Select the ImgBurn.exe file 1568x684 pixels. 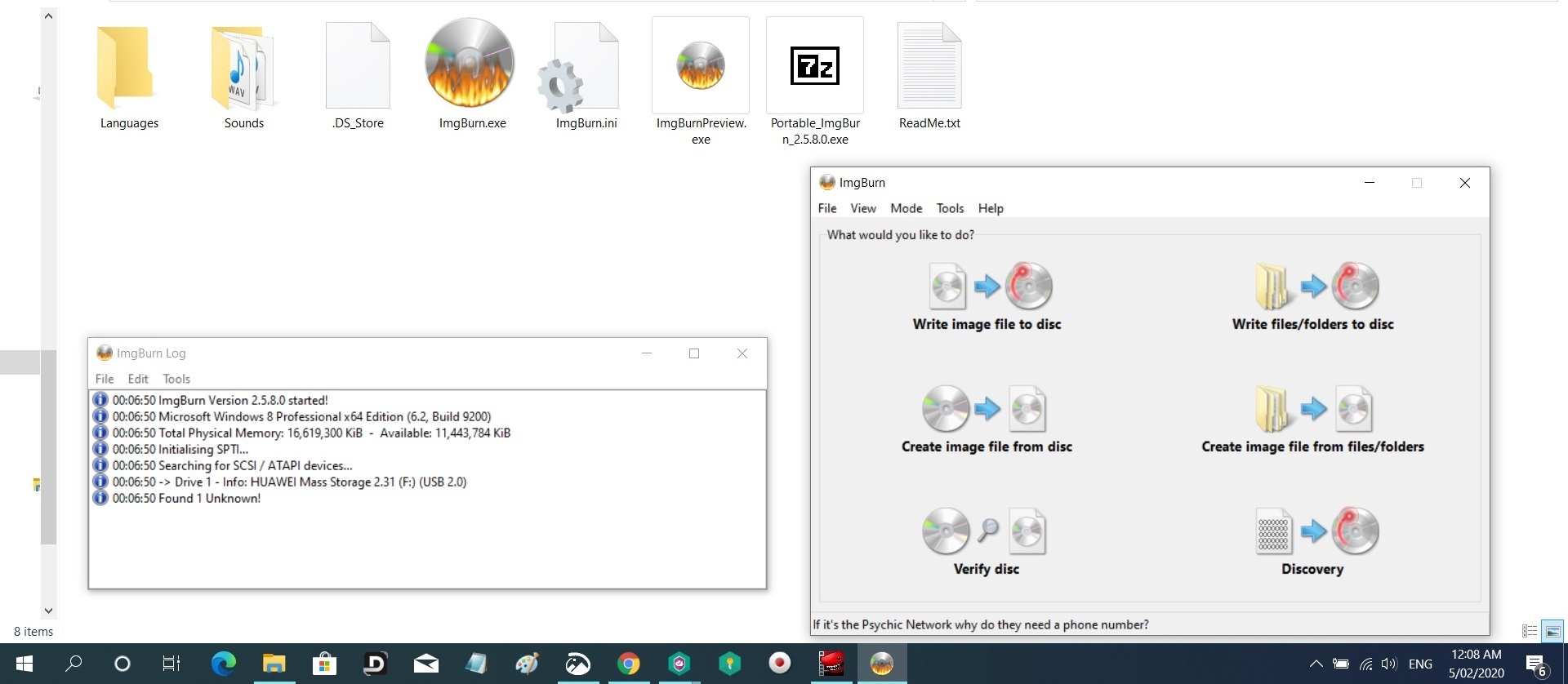click(472, 75)
